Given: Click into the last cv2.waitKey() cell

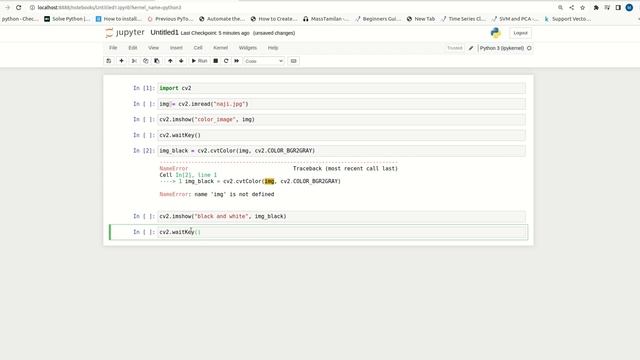Looking at the screenshot, I should [342, 232].
